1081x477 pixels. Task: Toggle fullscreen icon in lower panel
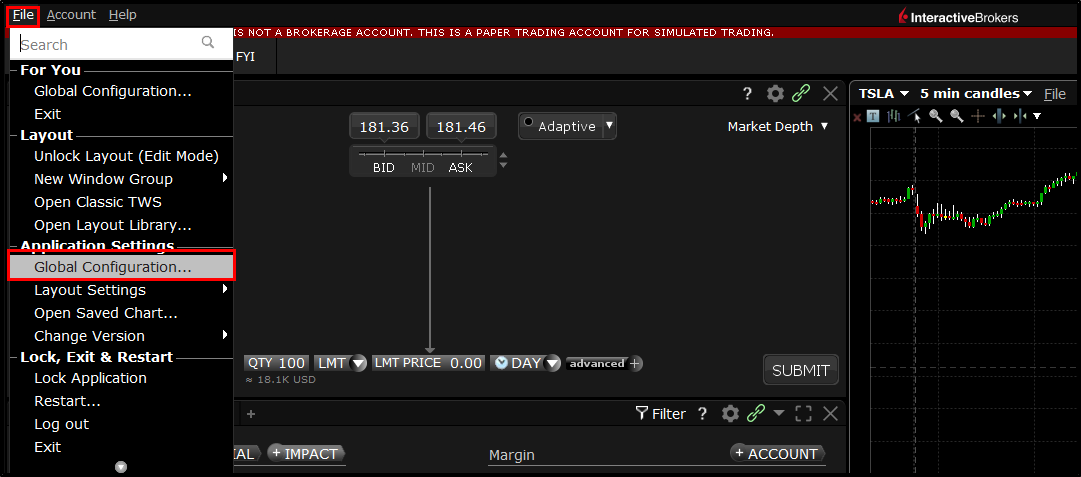(x=803, y=413)
